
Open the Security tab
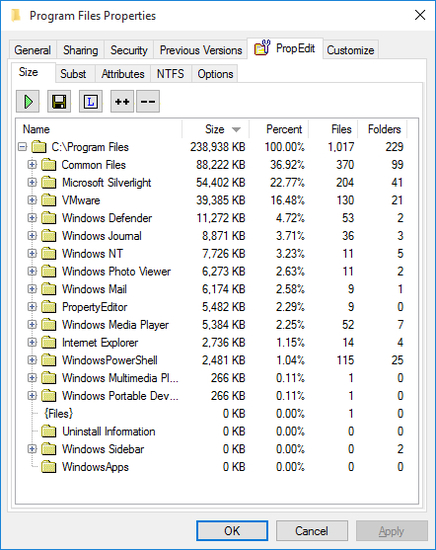click(129, 50)
